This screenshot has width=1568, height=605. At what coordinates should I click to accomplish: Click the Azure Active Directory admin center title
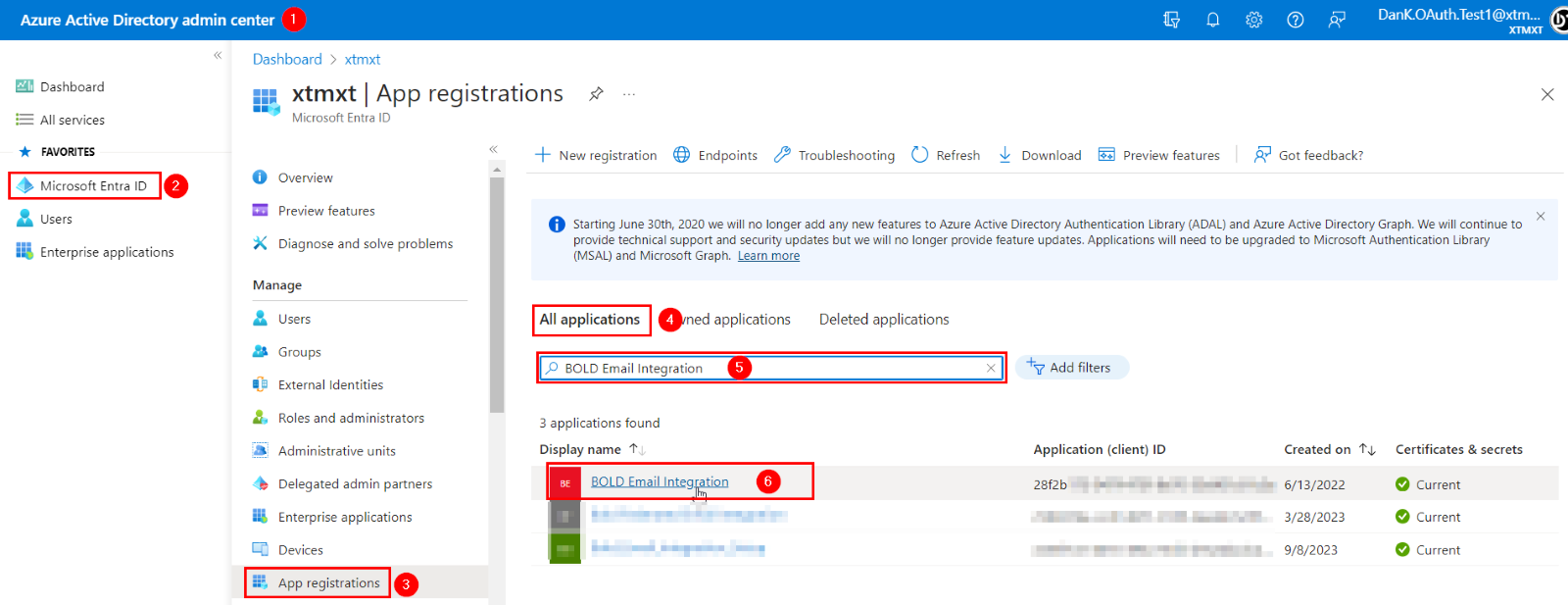pyautogui.click(x=147, y=20)
